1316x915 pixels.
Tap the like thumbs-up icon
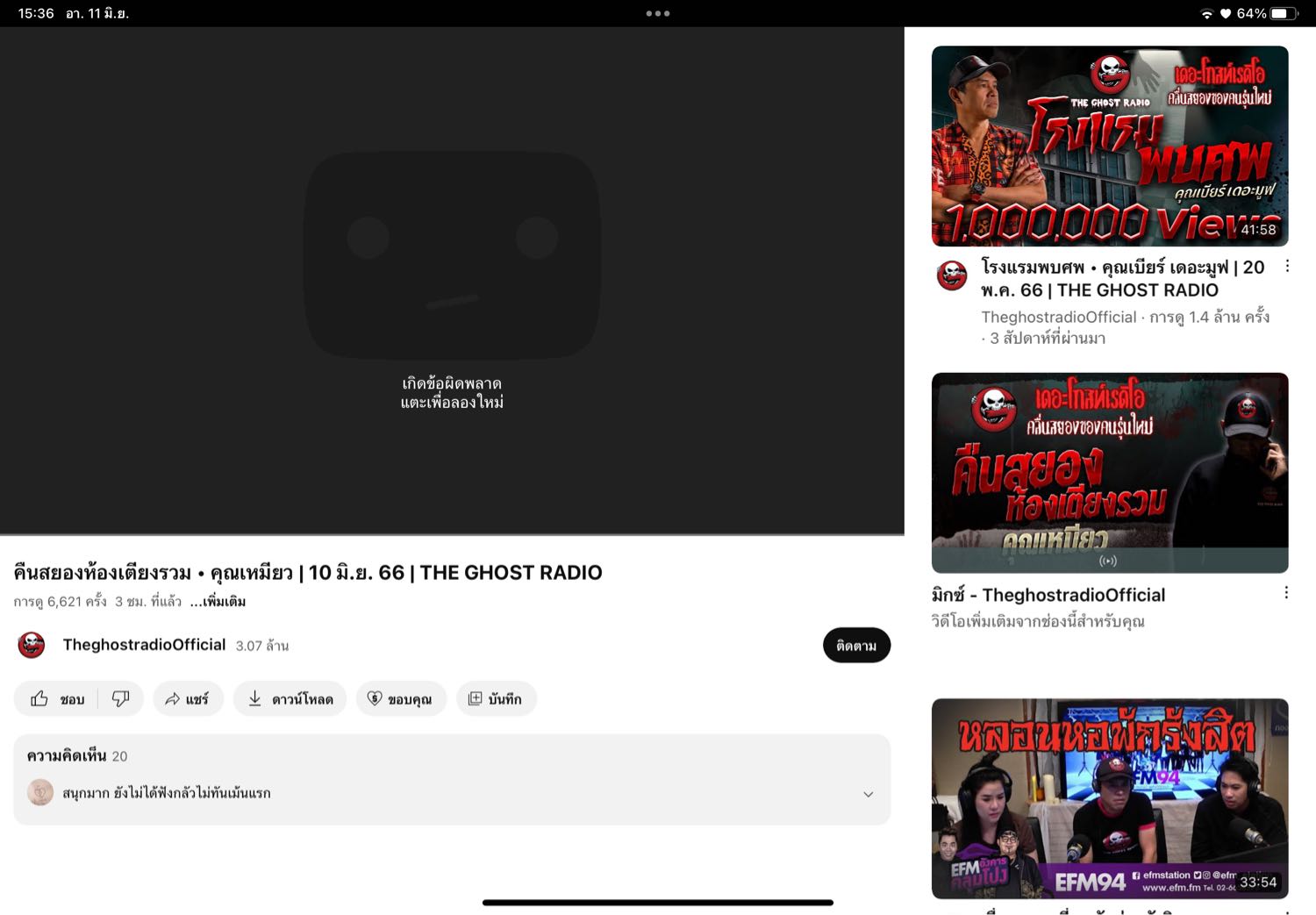point(39,698)
